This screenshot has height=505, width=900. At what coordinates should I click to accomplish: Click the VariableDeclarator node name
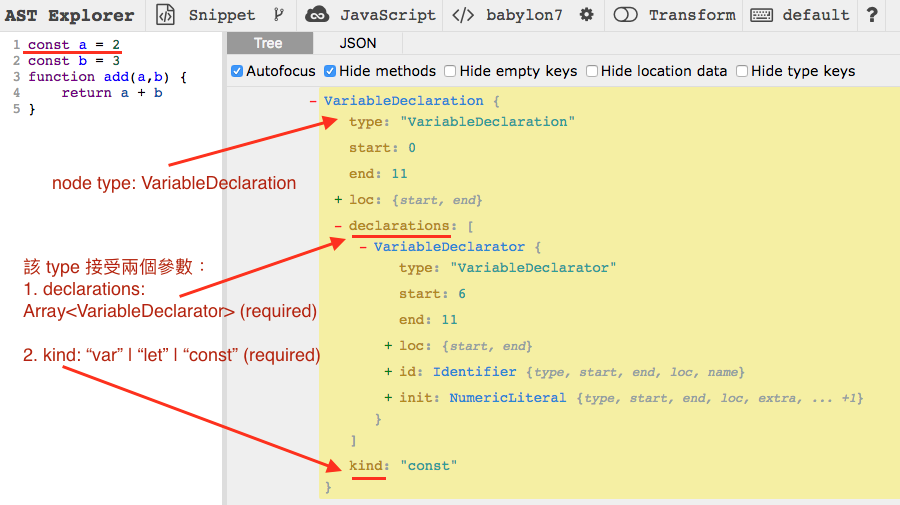(449, 247)
